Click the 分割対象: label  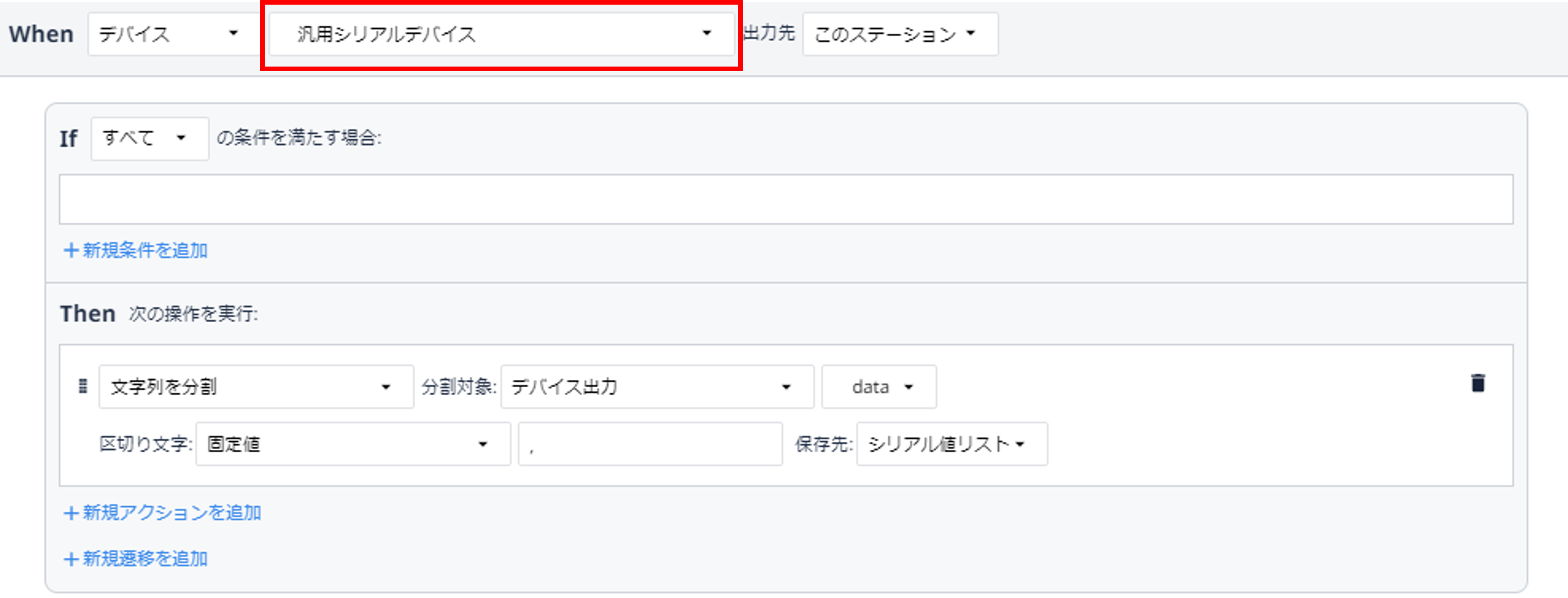pos(460,387)
